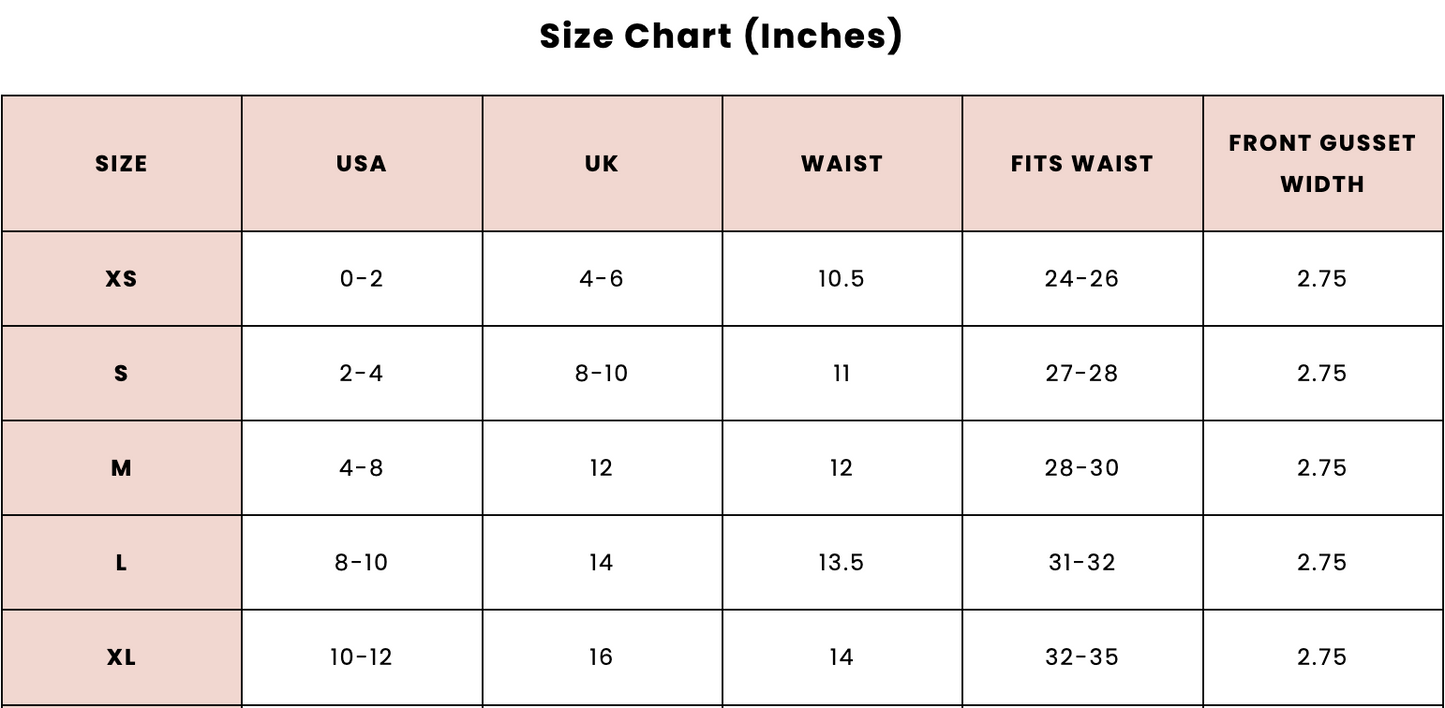Screen dimensions: 1445x708
Task: Click the FRONT GUSSET WIDTH header
Action: [x=1322, y=164]
